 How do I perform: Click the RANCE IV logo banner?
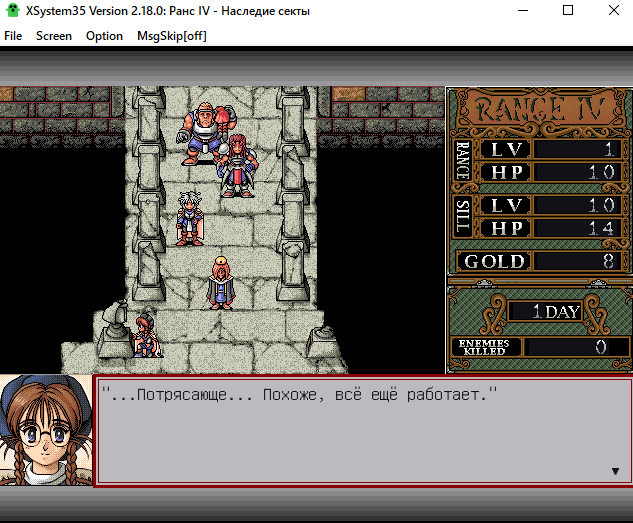pos(540,109)
